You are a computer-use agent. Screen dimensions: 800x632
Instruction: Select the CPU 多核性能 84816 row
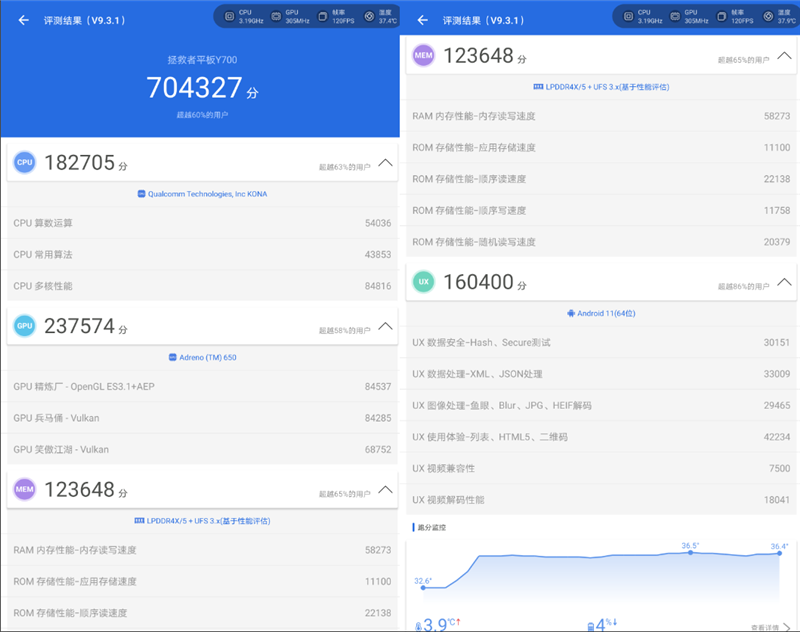pyautogui.click(x=203, y=286)
